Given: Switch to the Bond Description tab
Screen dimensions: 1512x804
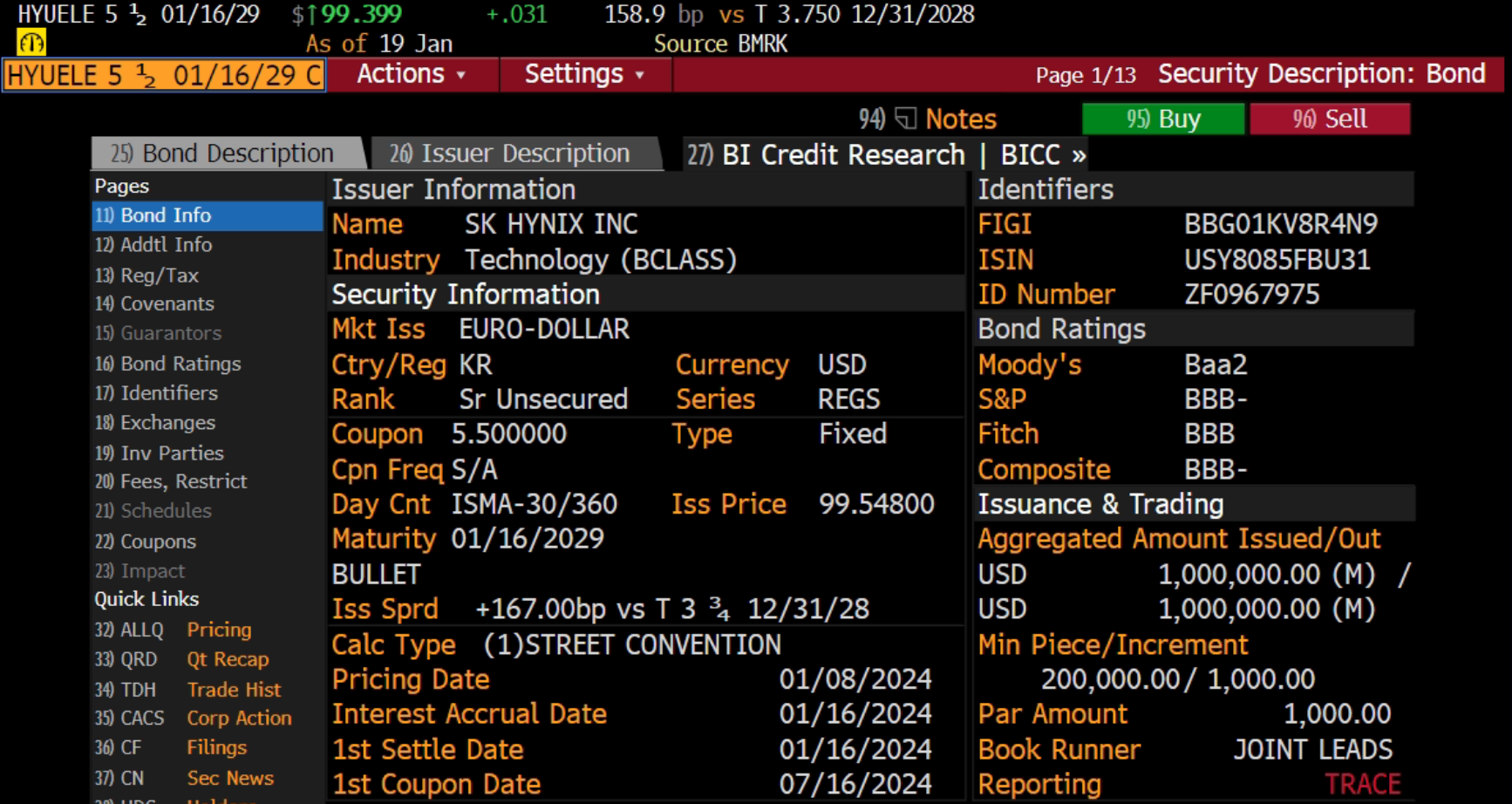Looking at the screenshot, I should 227,153.
